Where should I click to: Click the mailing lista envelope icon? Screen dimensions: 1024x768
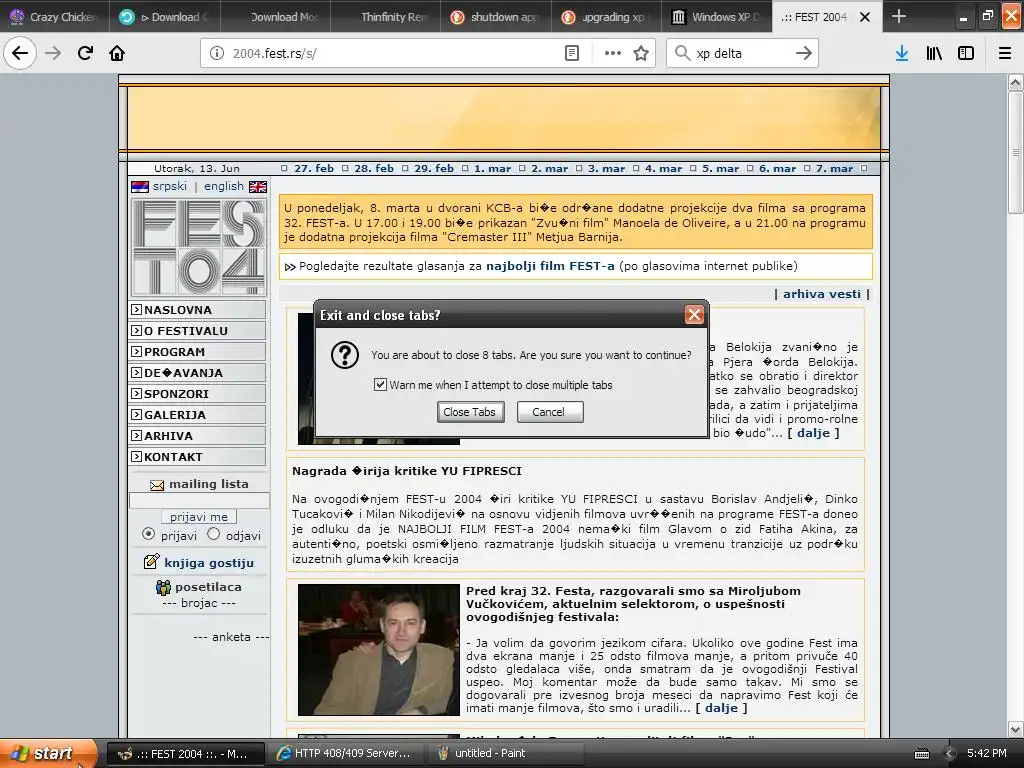tap(157, 485)
